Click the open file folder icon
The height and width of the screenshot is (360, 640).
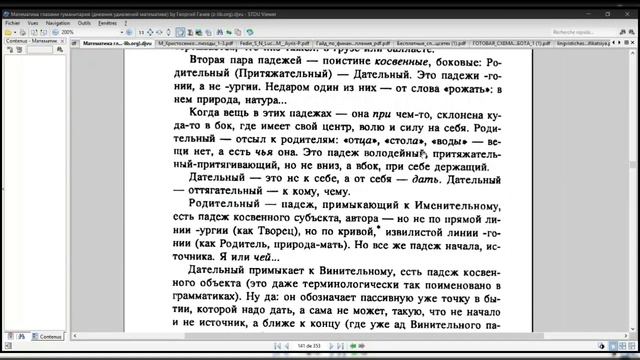tap(8, 32)
